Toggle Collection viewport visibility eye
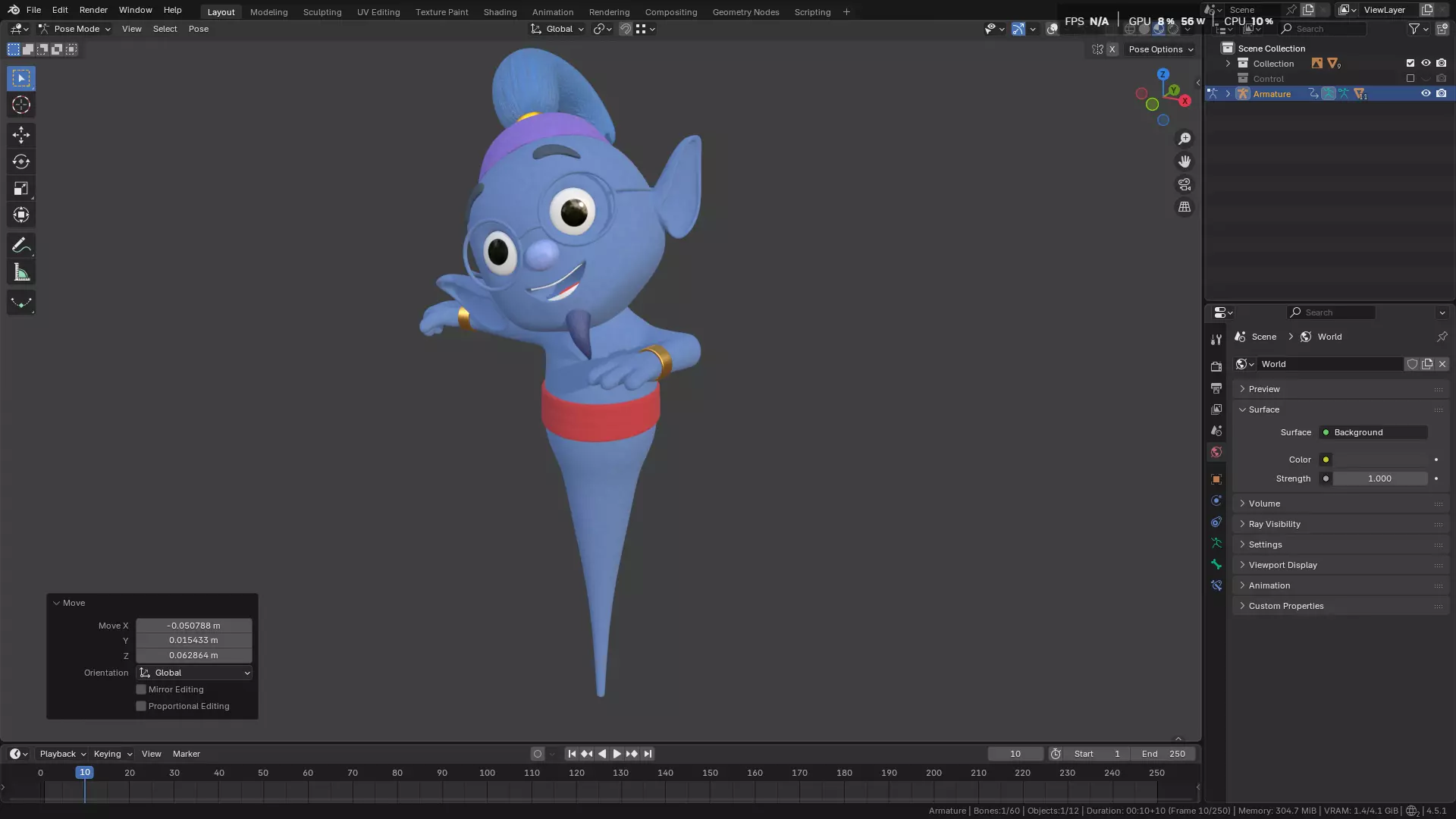This screenshot has height=819, width=1456. [1426, 63]
